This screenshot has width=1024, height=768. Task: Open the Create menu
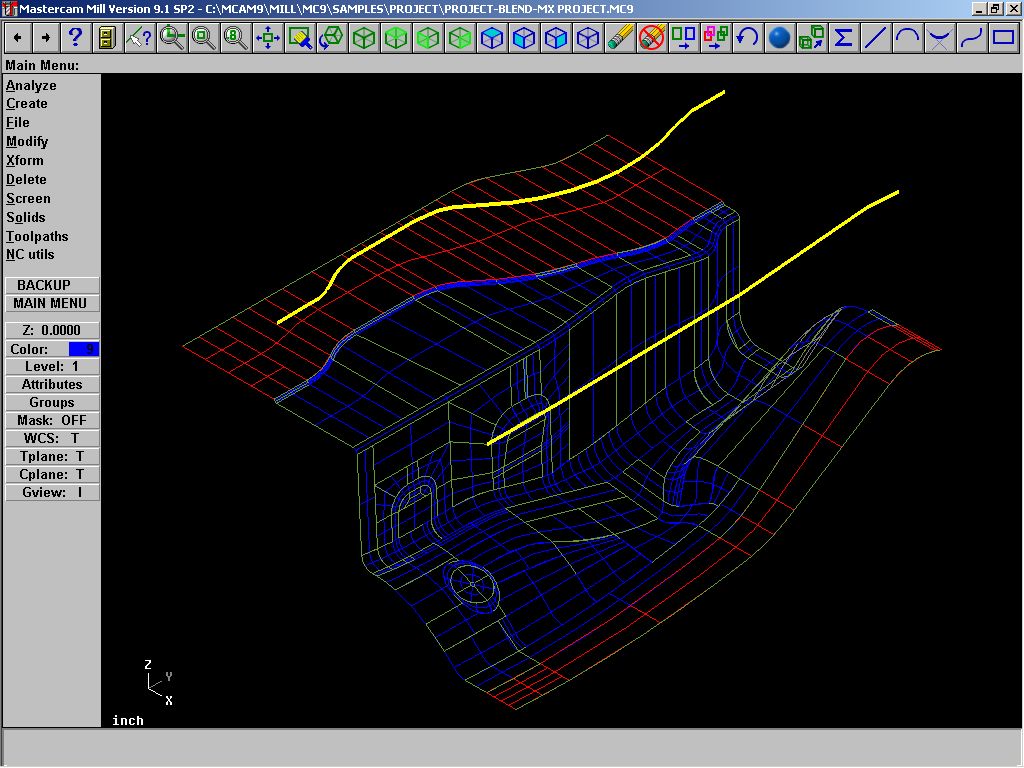[x=27, y=103]
